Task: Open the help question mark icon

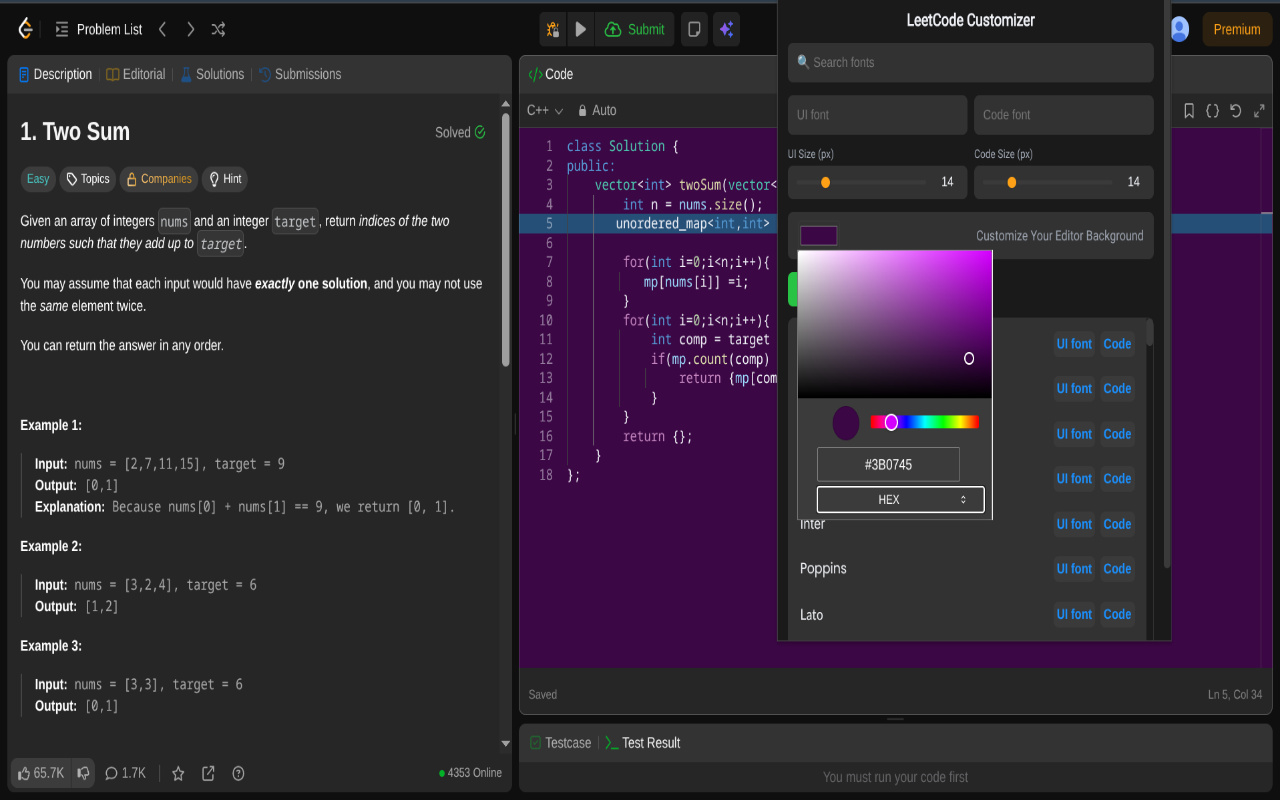Action: 238,773
